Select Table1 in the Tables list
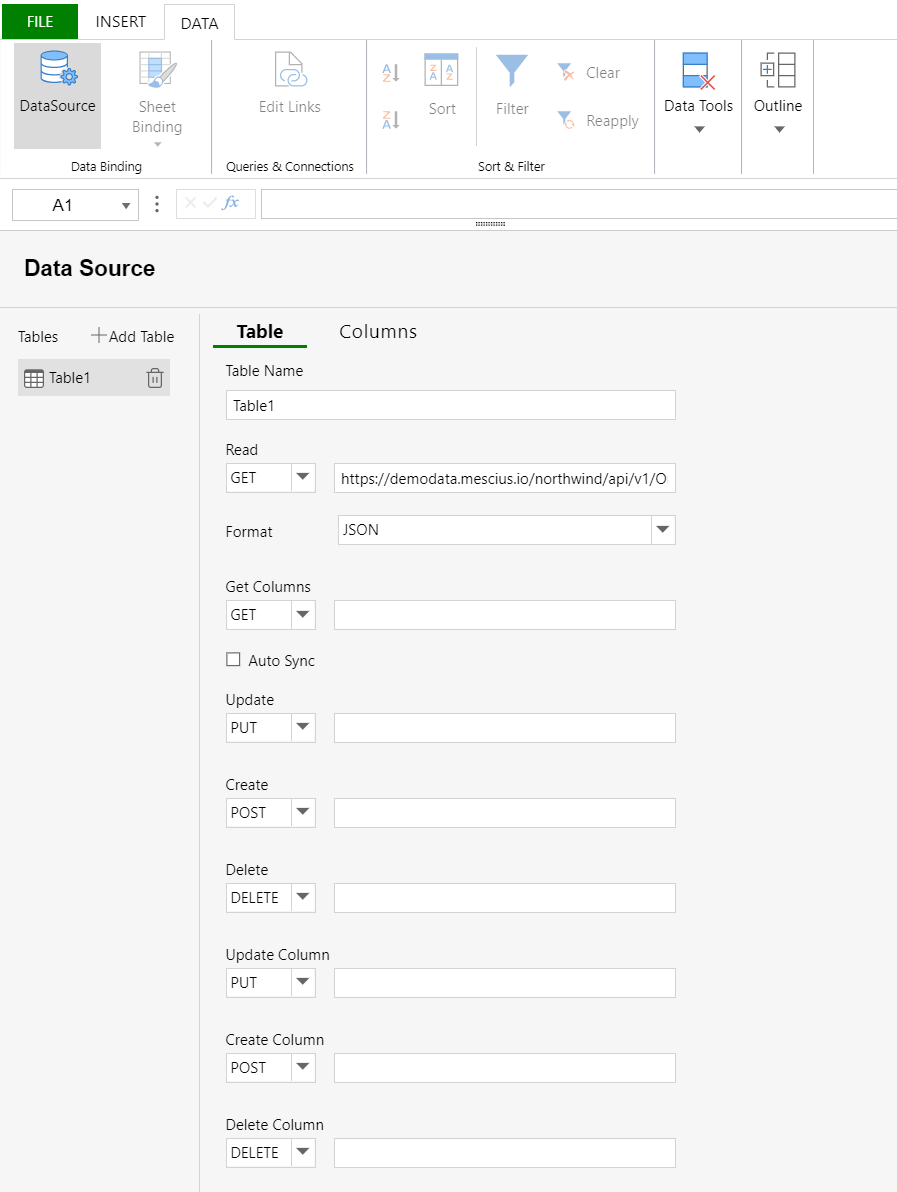The height and width of the screenshot is (1192, 897). (x=70, y=378)
